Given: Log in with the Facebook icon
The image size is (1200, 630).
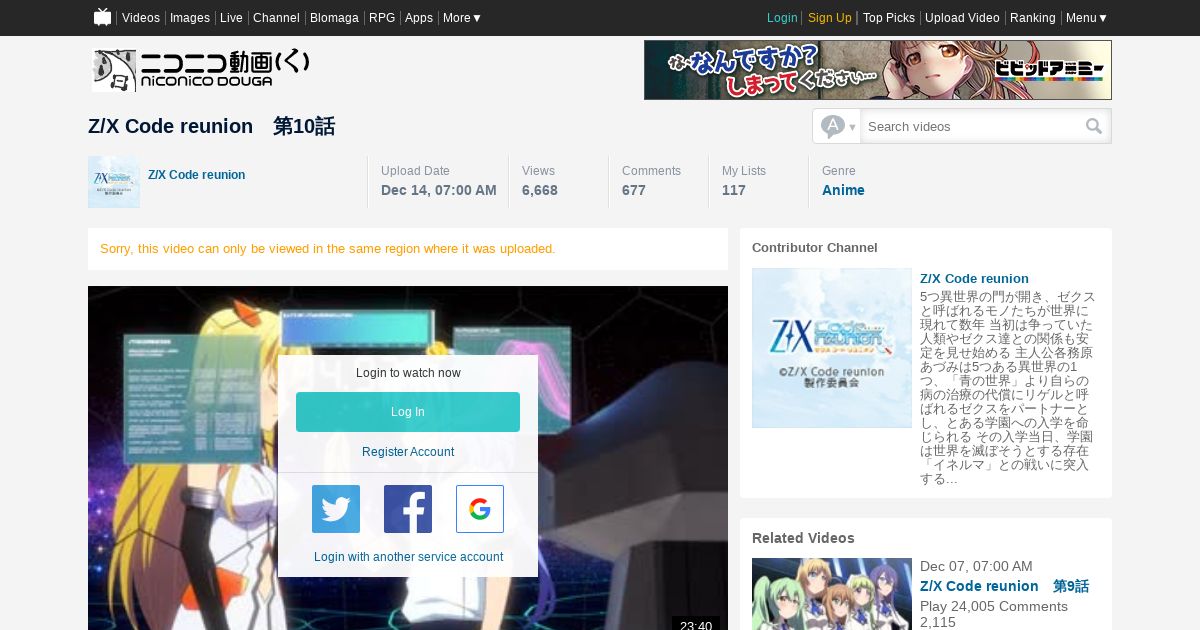Looking at the screenshot, I should [x=408, y=509].
